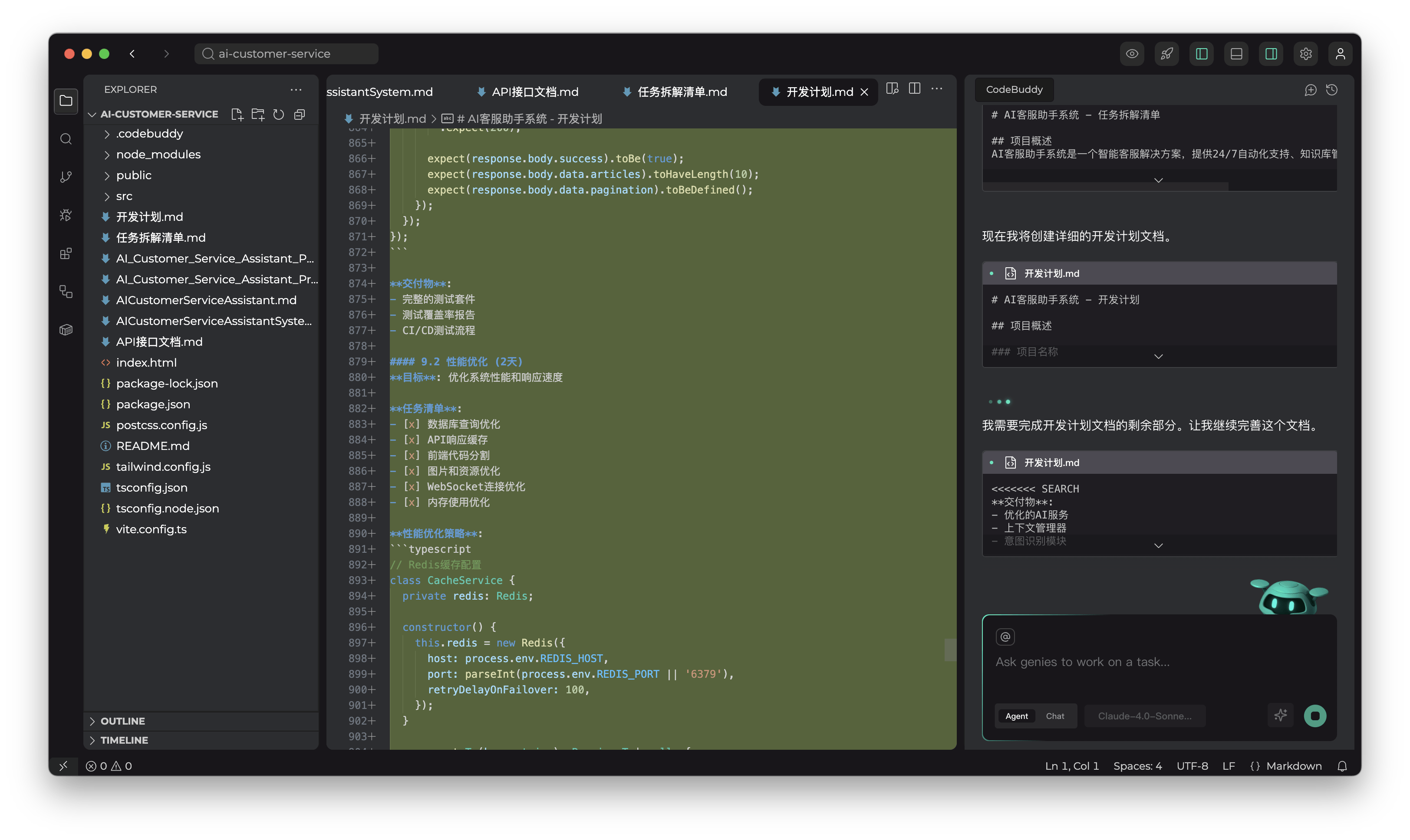Click the rocket deploy icon in title bar
Screen dimensions: 1410x840
coord(1166,54)
